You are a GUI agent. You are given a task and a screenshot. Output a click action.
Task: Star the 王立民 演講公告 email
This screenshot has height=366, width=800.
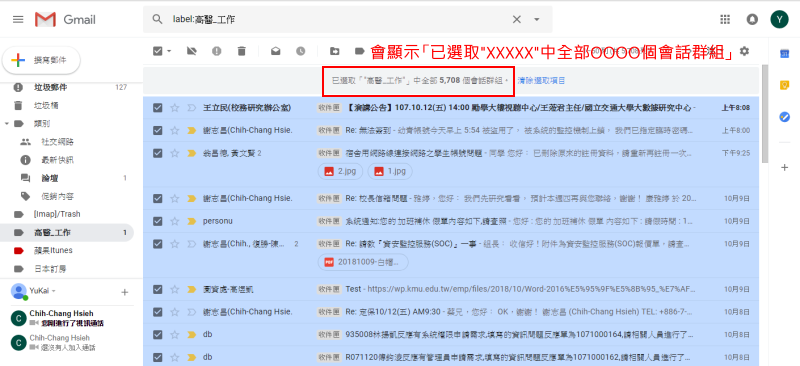pos(174,108)
